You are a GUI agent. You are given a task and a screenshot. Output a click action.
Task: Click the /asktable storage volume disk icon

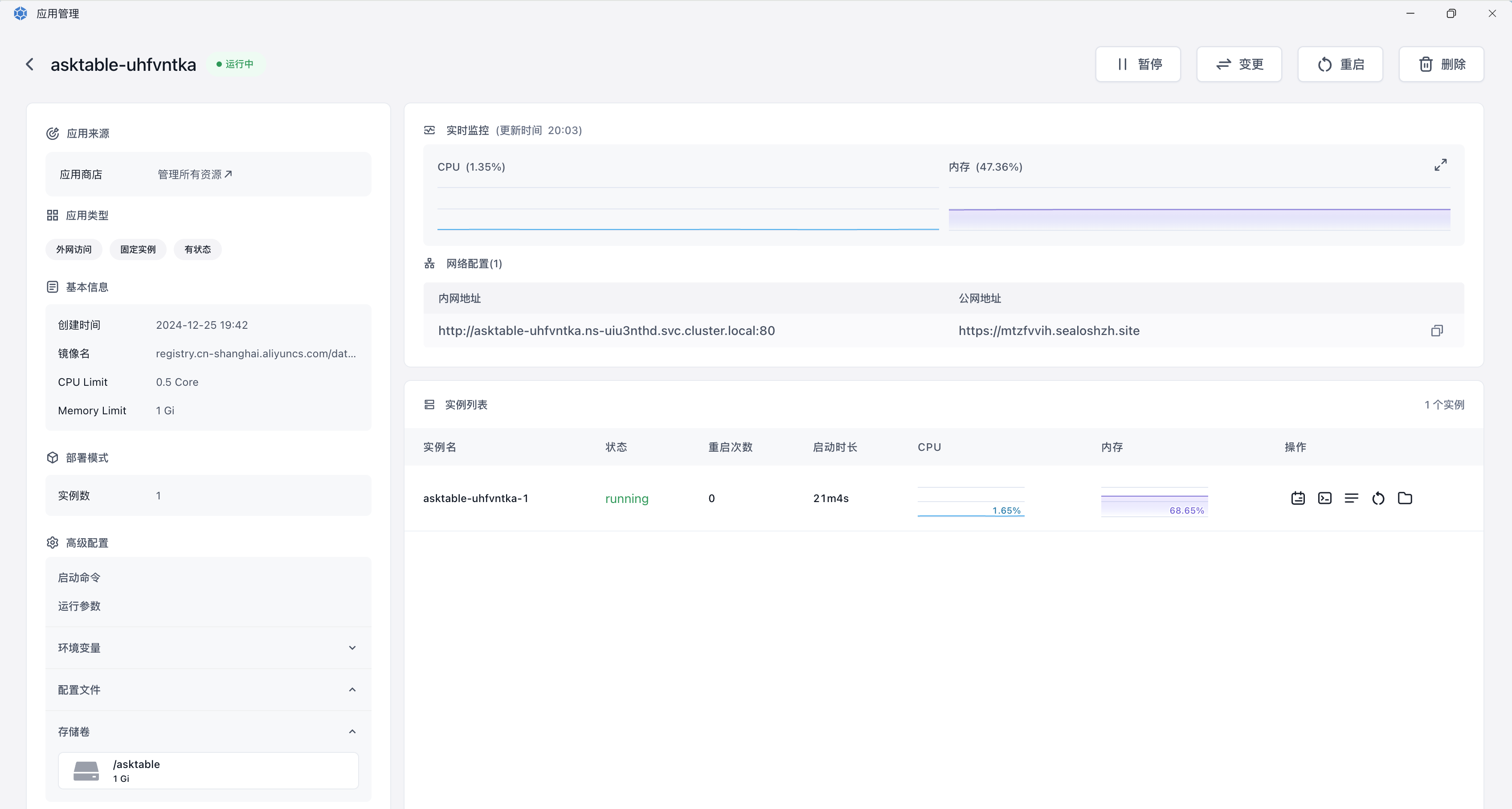point(86,771)
